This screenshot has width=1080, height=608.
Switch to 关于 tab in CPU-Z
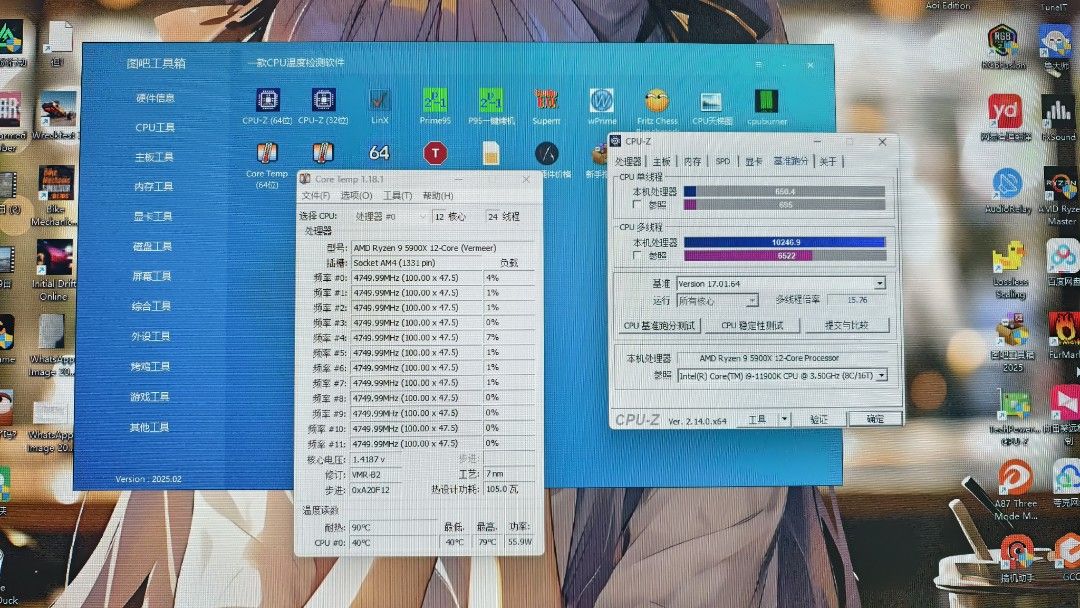click(x=828, y=161)
